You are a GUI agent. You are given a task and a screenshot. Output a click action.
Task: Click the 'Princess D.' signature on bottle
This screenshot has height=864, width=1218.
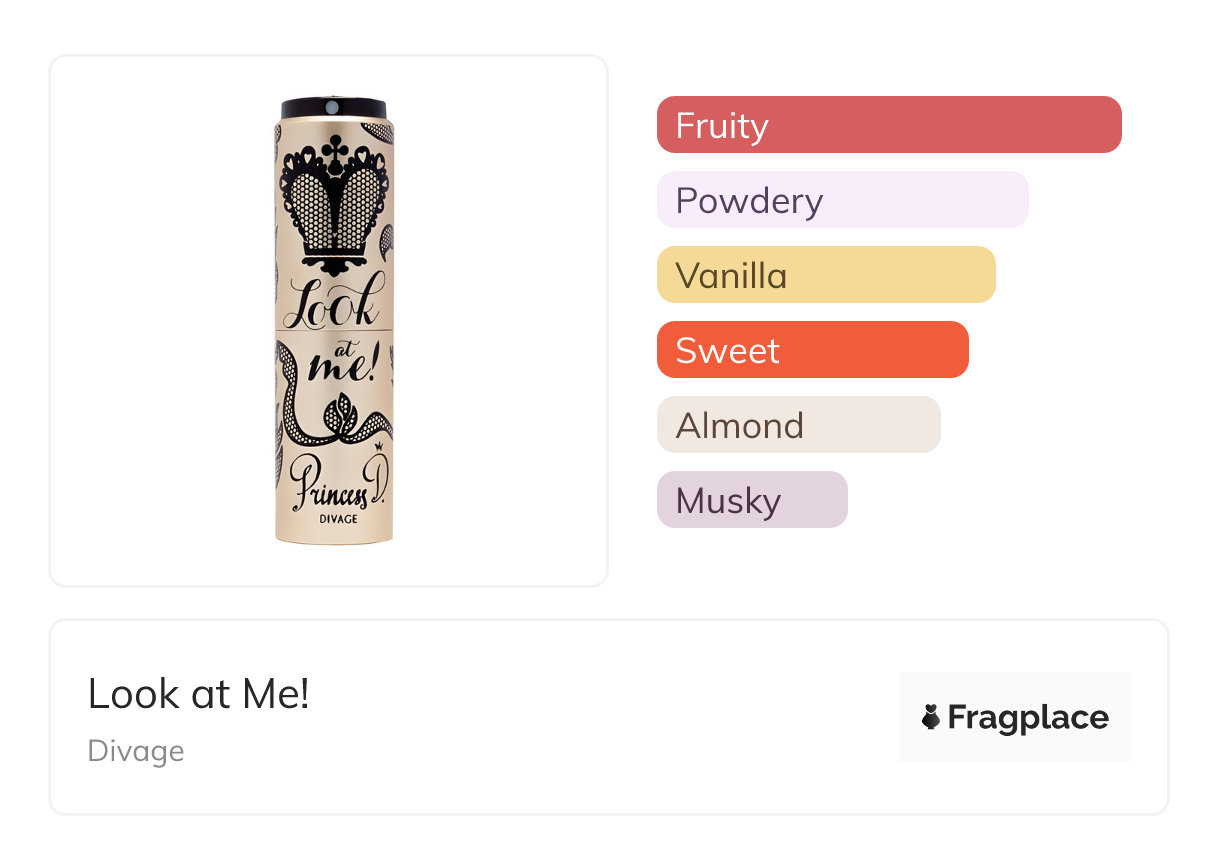pos(332,484)
